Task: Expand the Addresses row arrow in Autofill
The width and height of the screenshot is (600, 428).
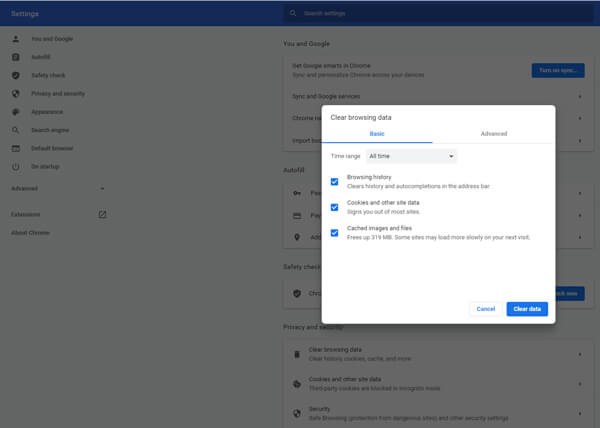Action: point(580,238)
